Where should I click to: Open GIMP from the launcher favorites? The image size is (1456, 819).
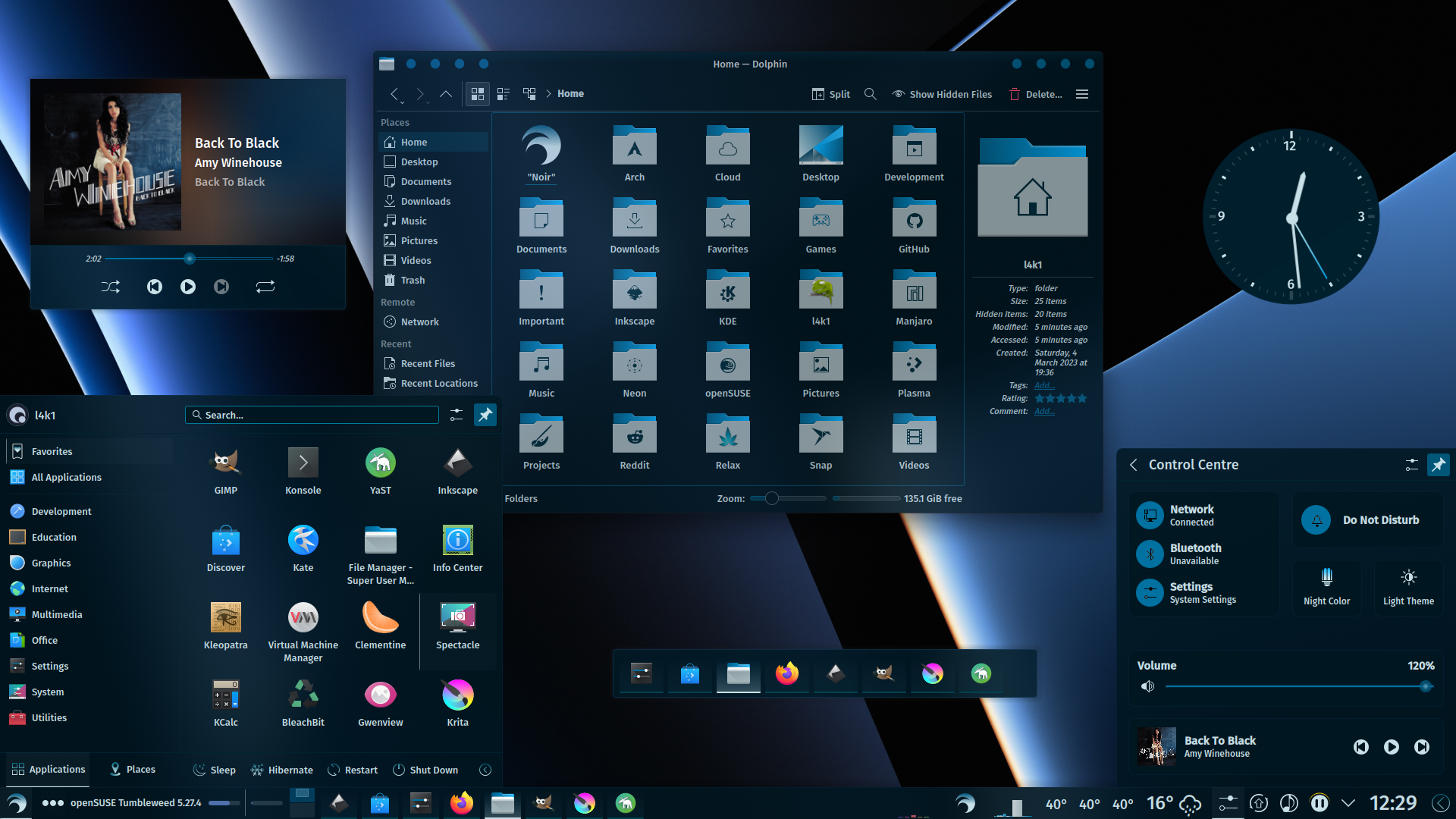225,471
